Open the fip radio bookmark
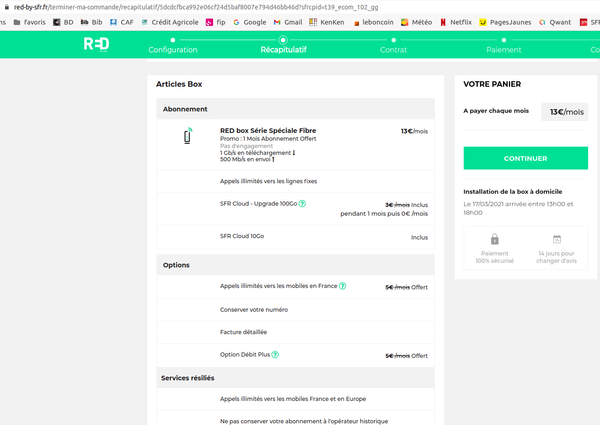Image resolution: width=600 pixels, height=425 pixels. 215,22
